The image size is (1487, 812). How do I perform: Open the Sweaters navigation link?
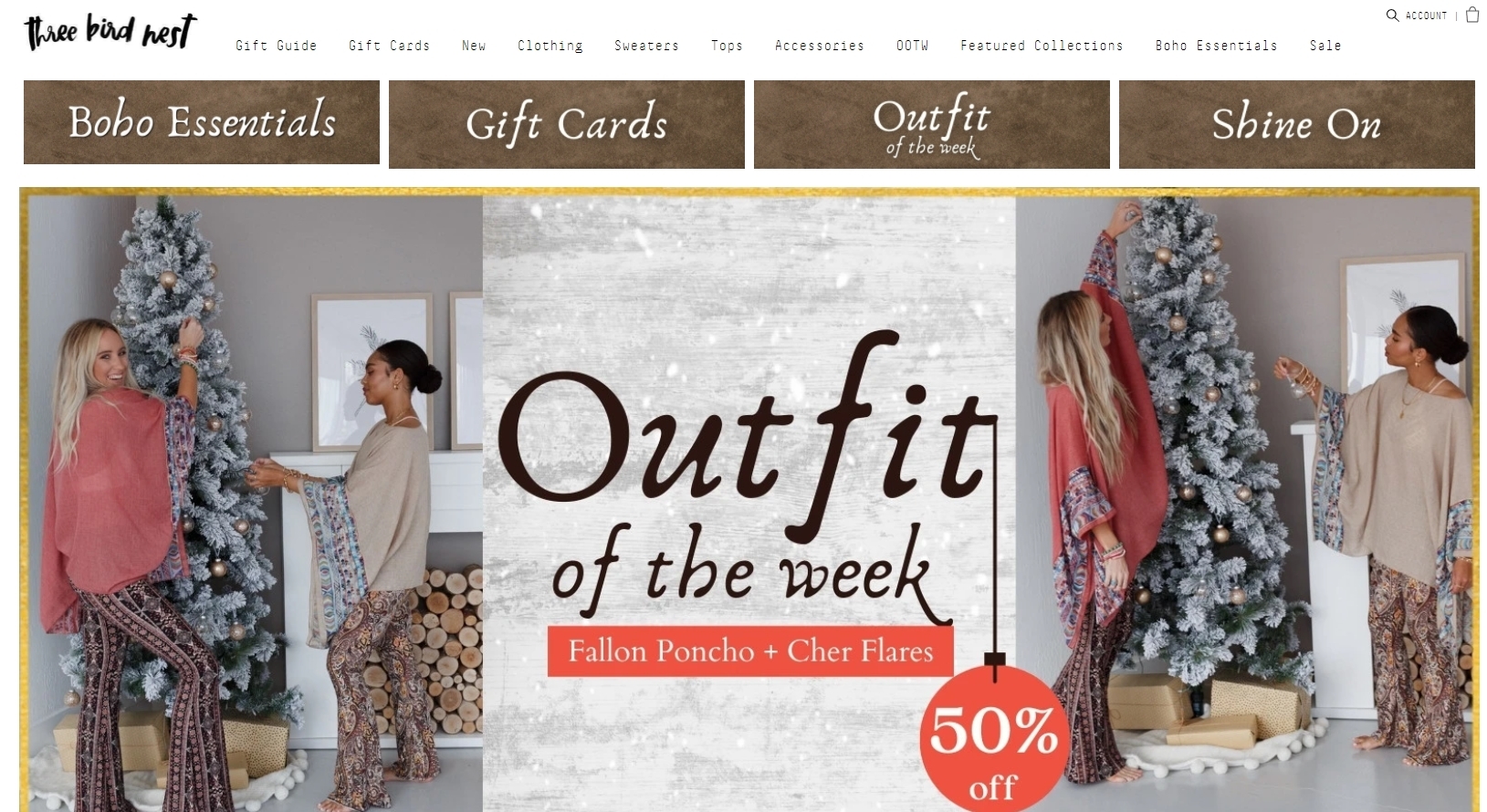646,46
